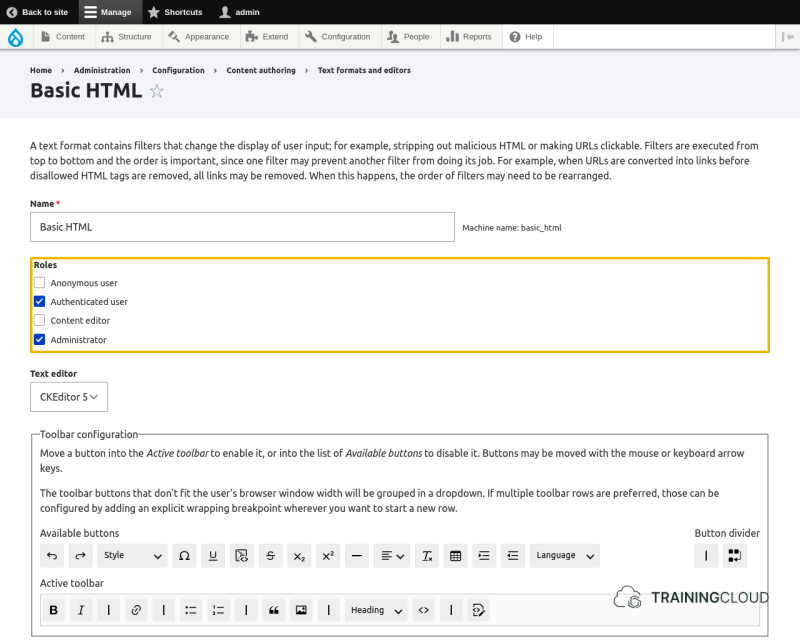Go to Home breadcrumb

click(41, 70)
